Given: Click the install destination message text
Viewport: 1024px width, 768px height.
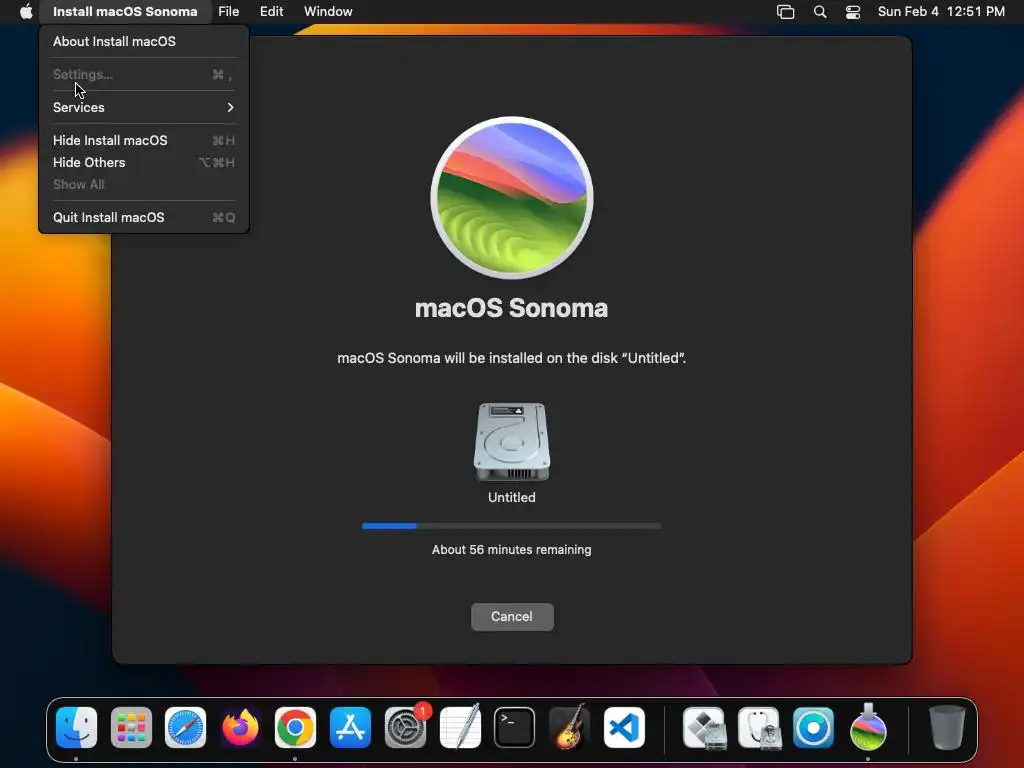Looking at the screenshot, I should (x=512, y=359).
